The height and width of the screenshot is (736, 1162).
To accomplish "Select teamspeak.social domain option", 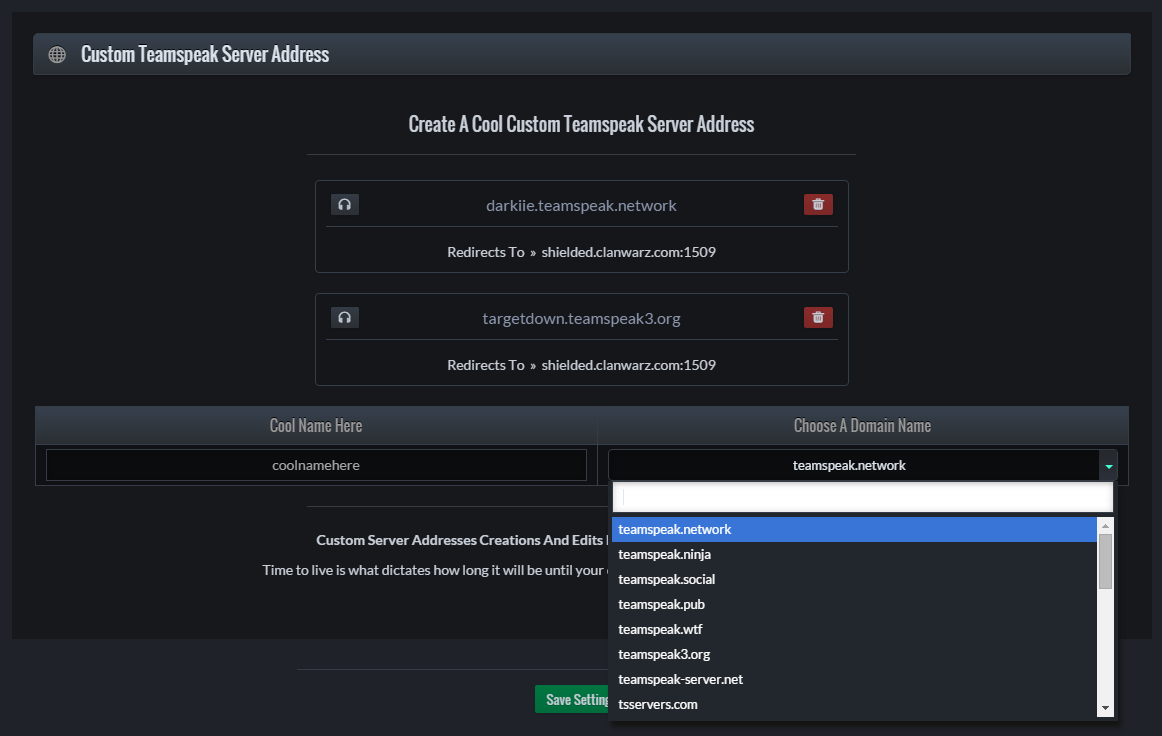I will (x=854, y=580).
